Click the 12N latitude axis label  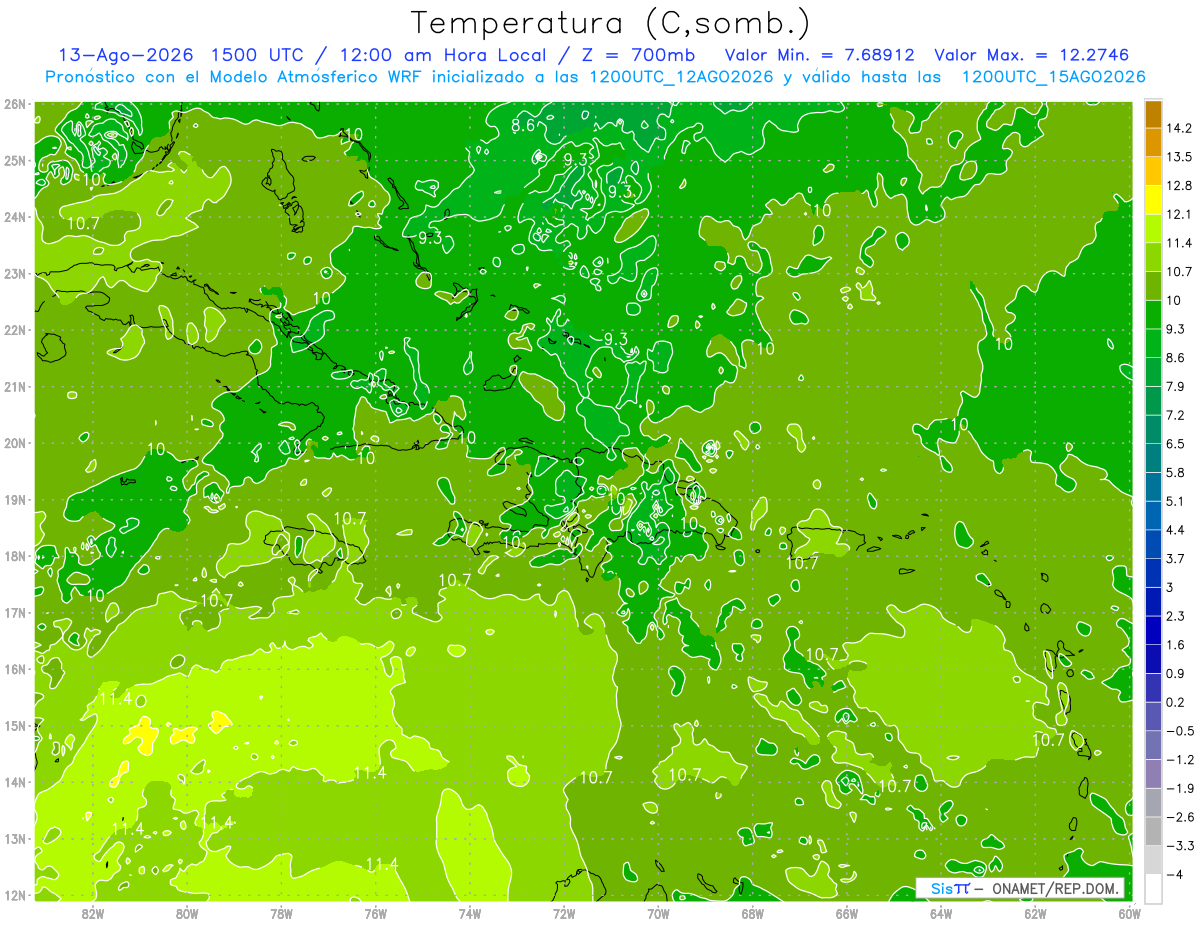(x=14, y=895)
